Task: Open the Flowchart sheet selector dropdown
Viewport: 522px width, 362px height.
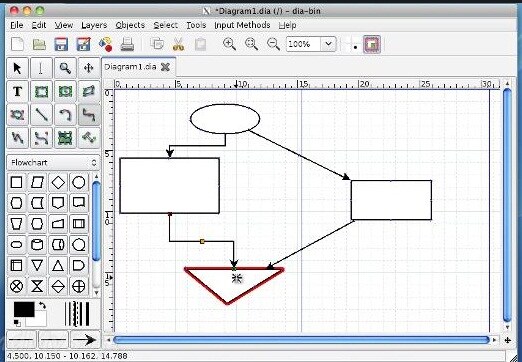Action: (53, 163)
